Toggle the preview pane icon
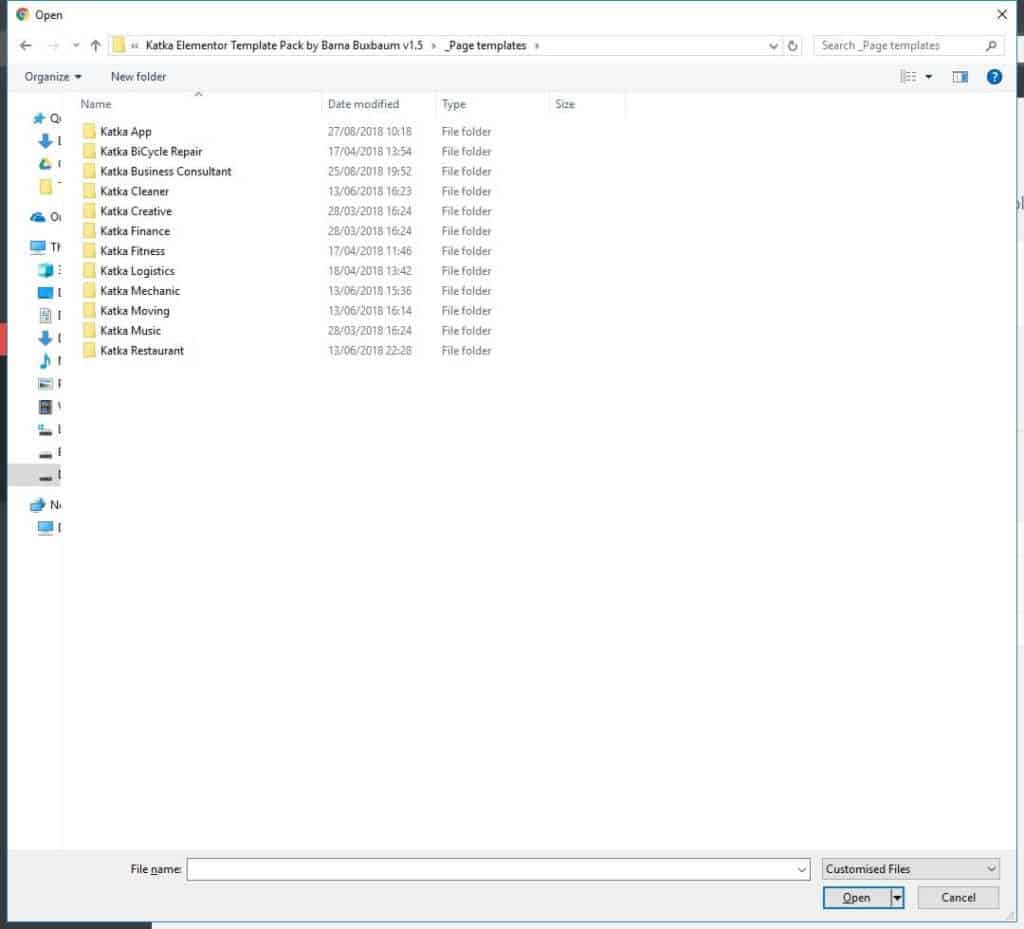The width and height of the screenshot is (1024, 929). pyautogui.click(x=960, y=77)
